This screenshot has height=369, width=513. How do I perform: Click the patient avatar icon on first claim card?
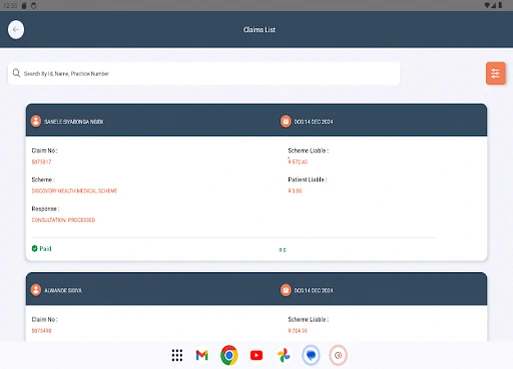(x=36, y=121)
